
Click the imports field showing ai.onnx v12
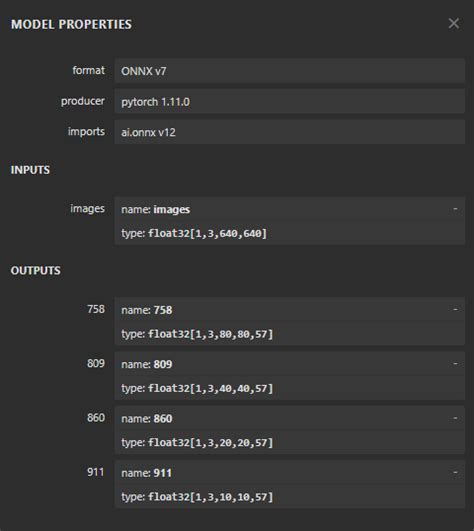point(289,132)
